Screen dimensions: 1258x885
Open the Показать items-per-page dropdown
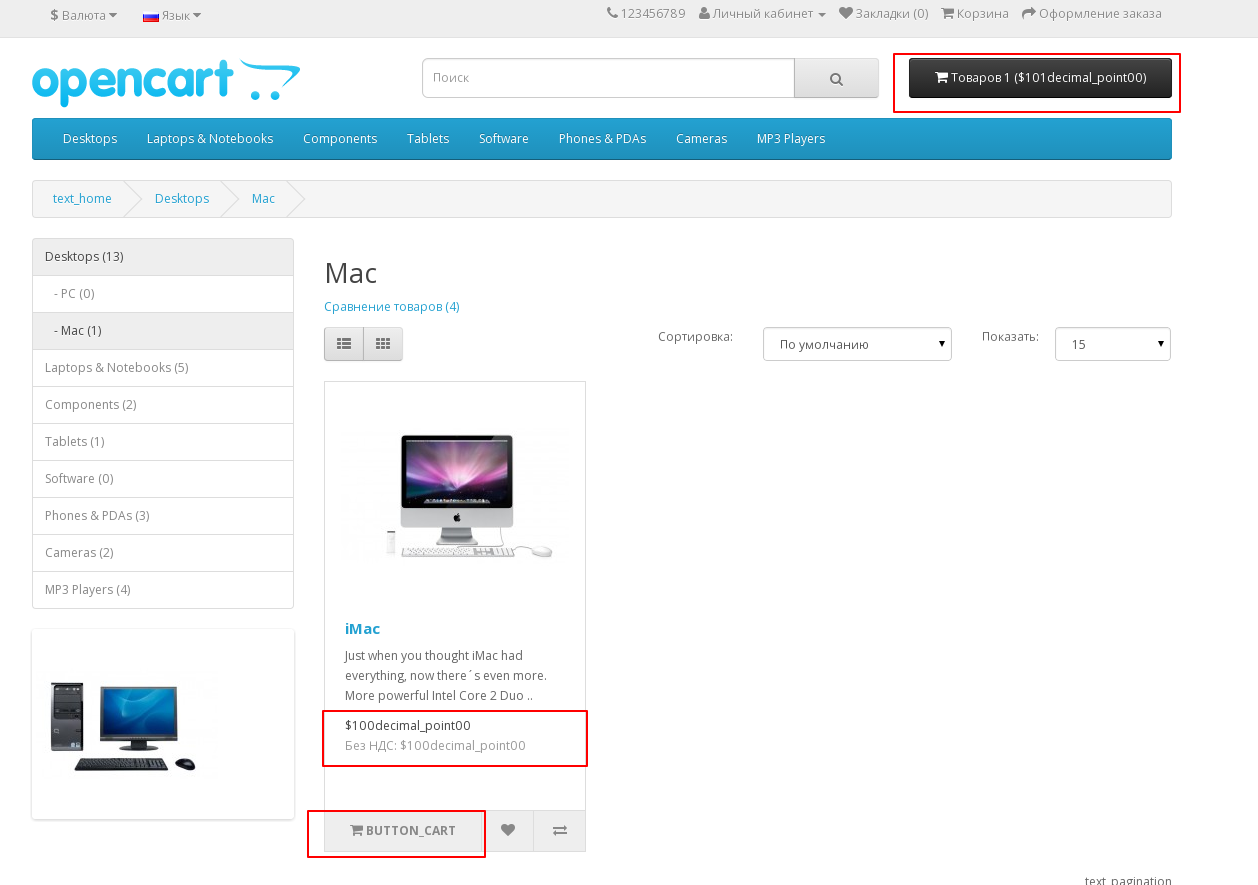pyautogui.click(x=1113, y=344)
